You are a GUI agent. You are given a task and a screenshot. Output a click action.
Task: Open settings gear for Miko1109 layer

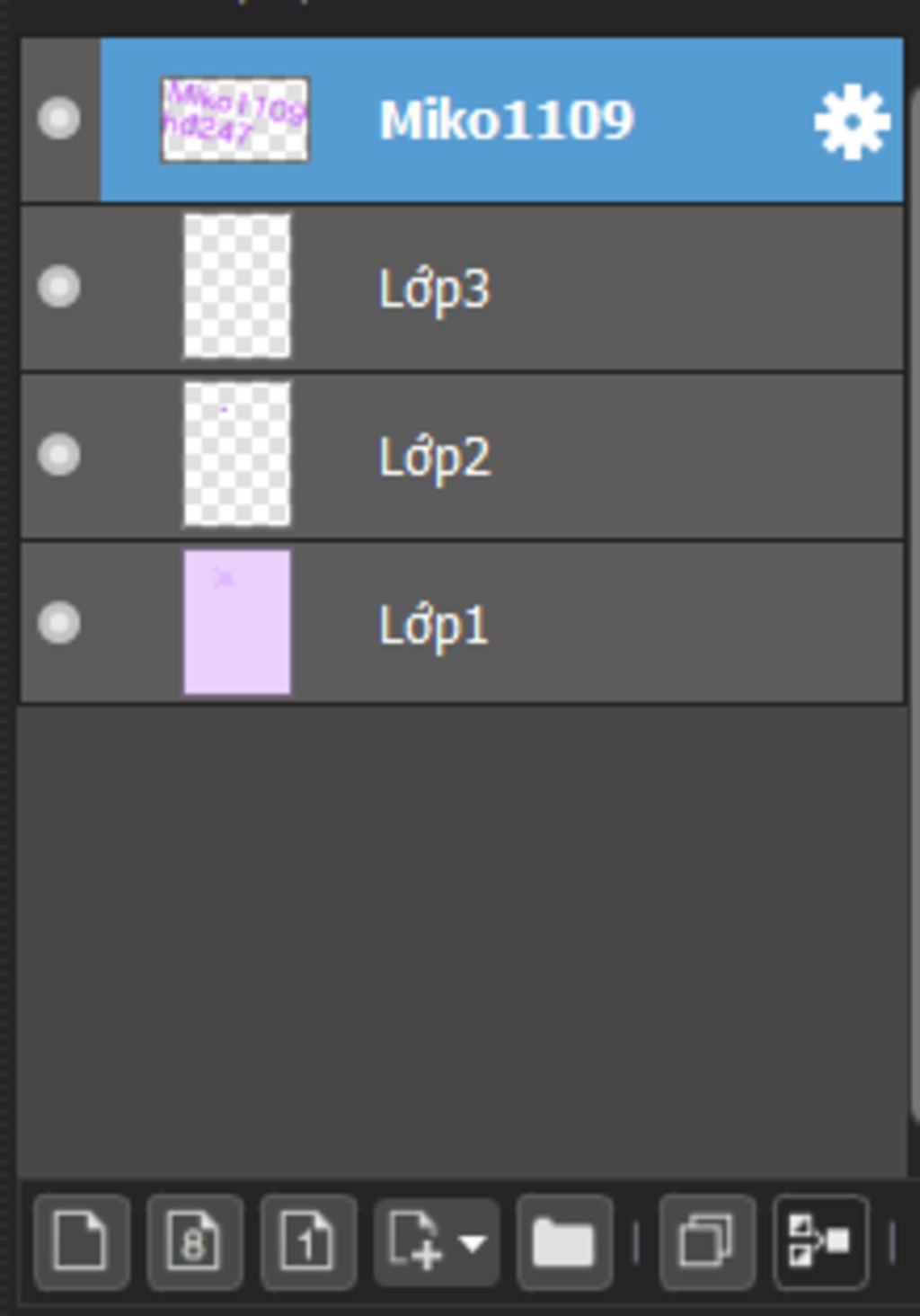click(x=852, y=121)
